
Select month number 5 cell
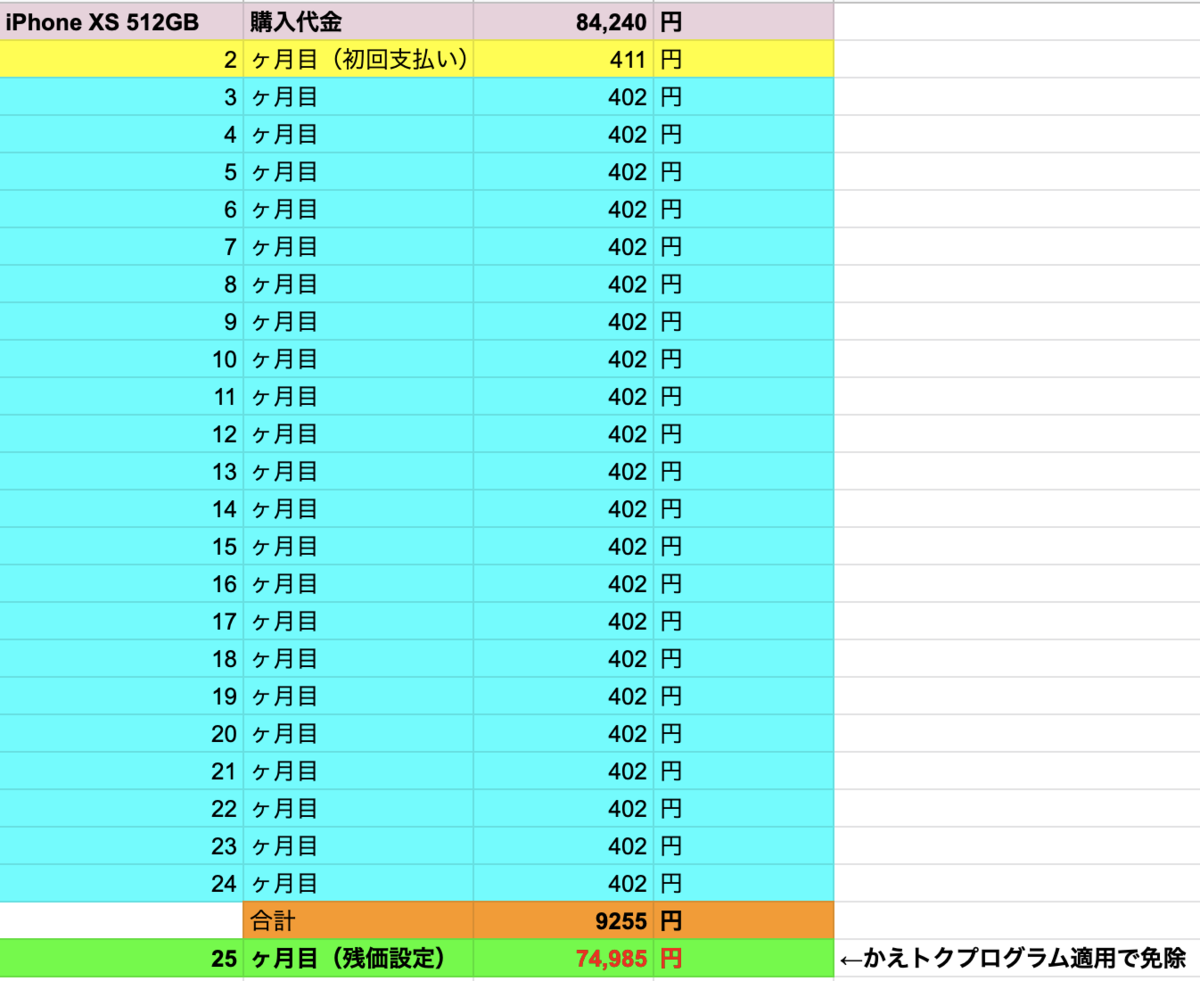[121, 172]
